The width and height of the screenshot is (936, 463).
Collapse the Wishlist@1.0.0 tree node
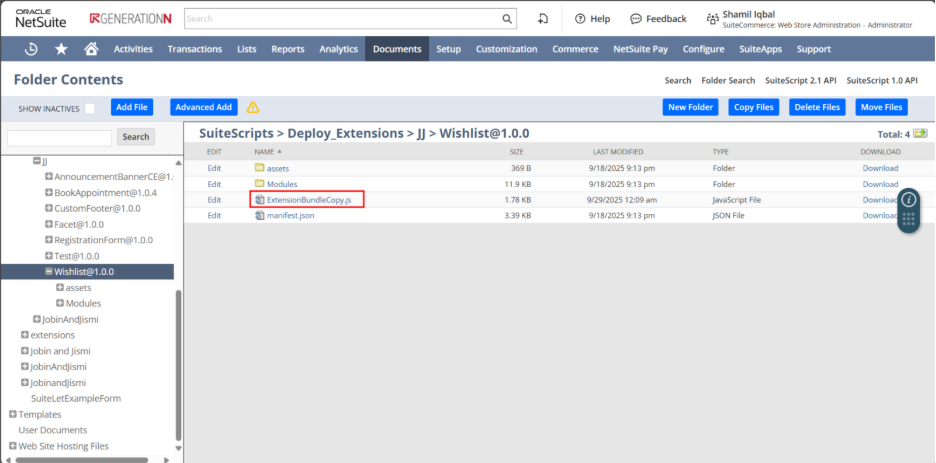[x=48, y=271]
